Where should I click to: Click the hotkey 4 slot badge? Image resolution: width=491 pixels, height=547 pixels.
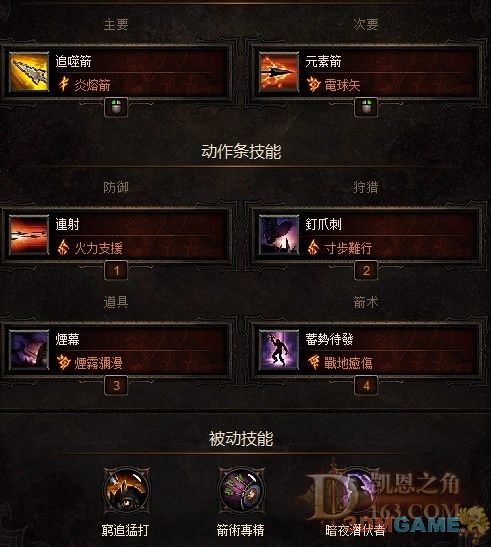pyautogui.click(x=366, y=386)
